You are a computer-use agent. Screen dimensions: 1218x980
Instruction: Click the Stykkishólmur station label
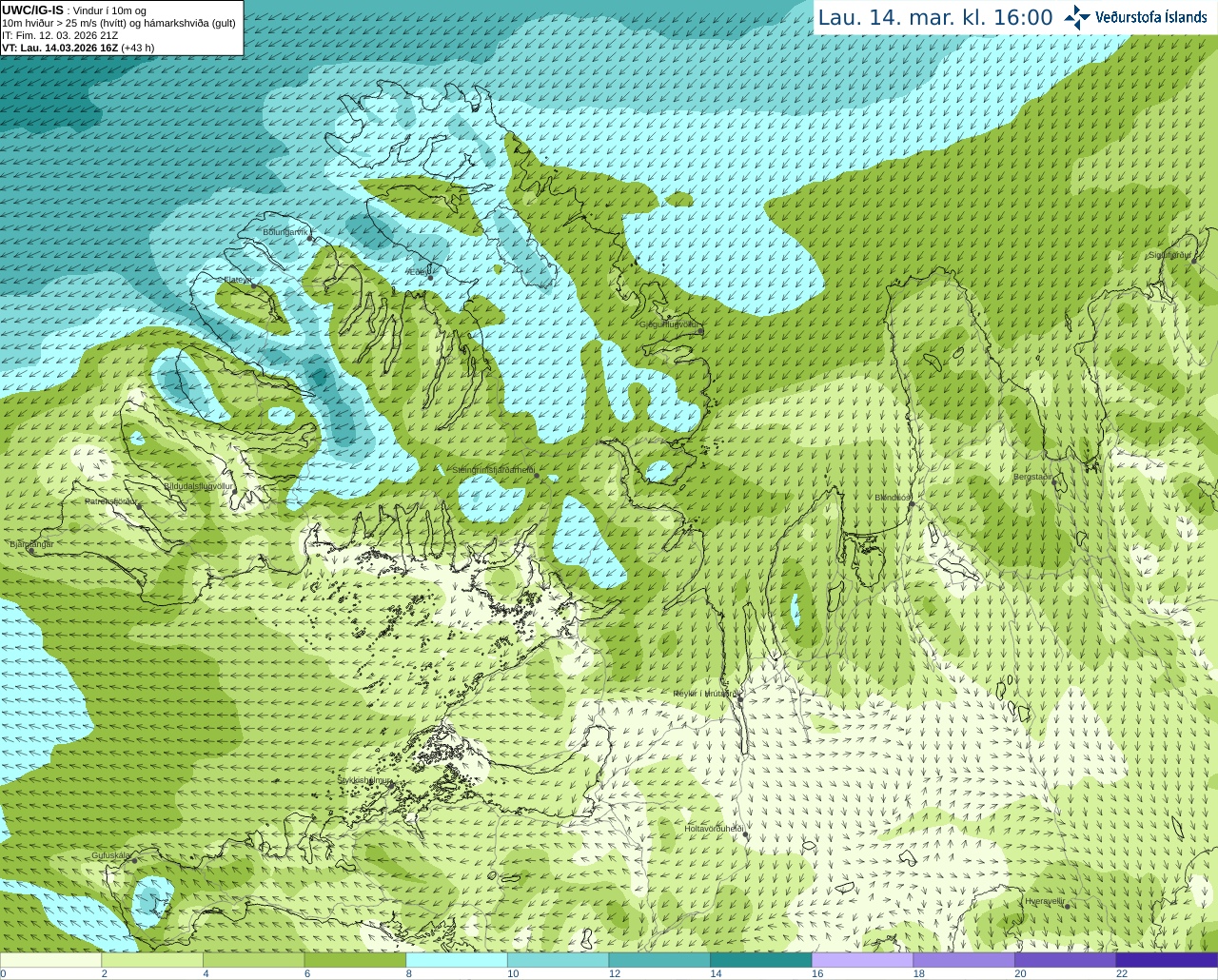tap(365, 780)
